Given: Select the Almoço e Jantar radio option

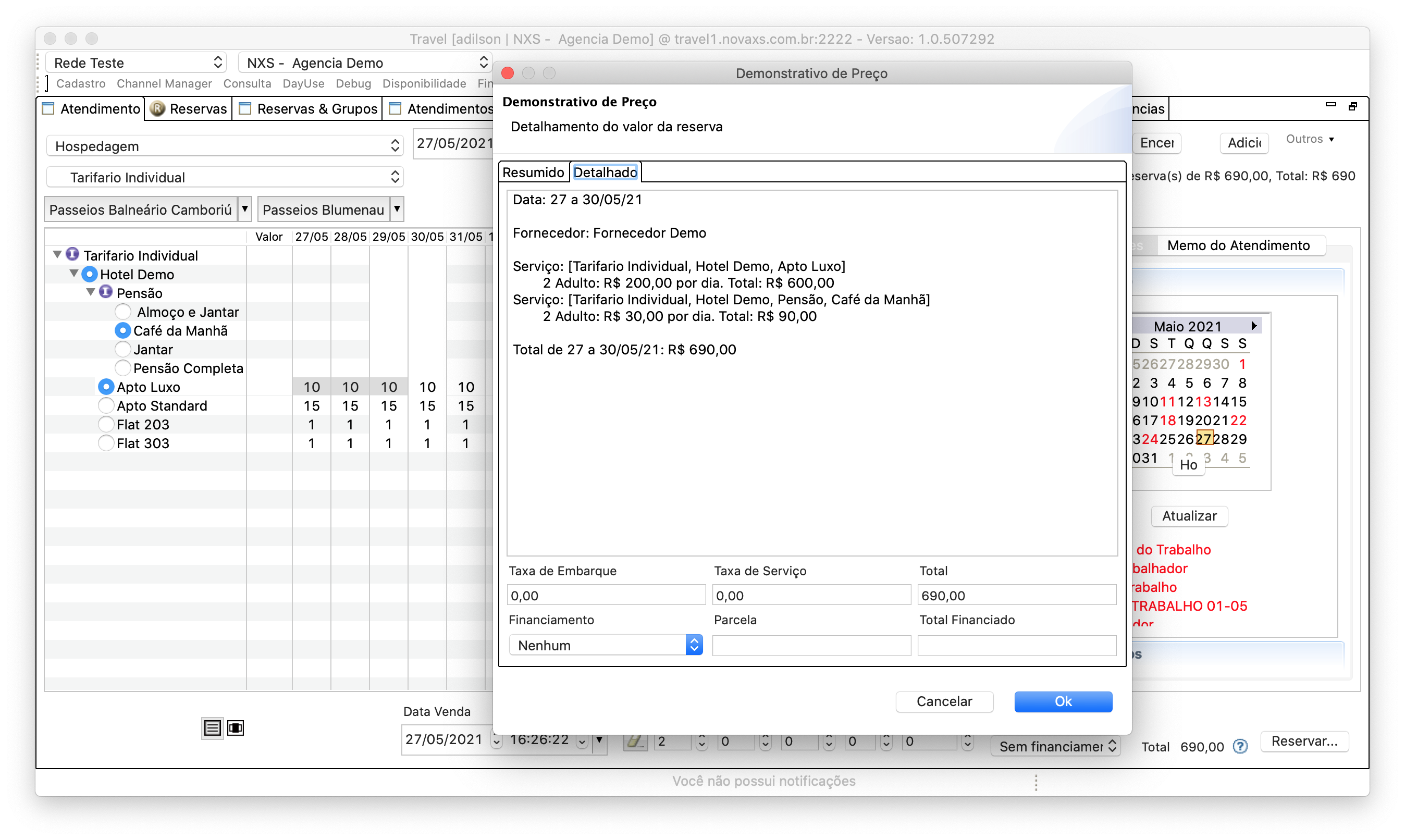Looking at the screenshot, I should coord(123,312).
